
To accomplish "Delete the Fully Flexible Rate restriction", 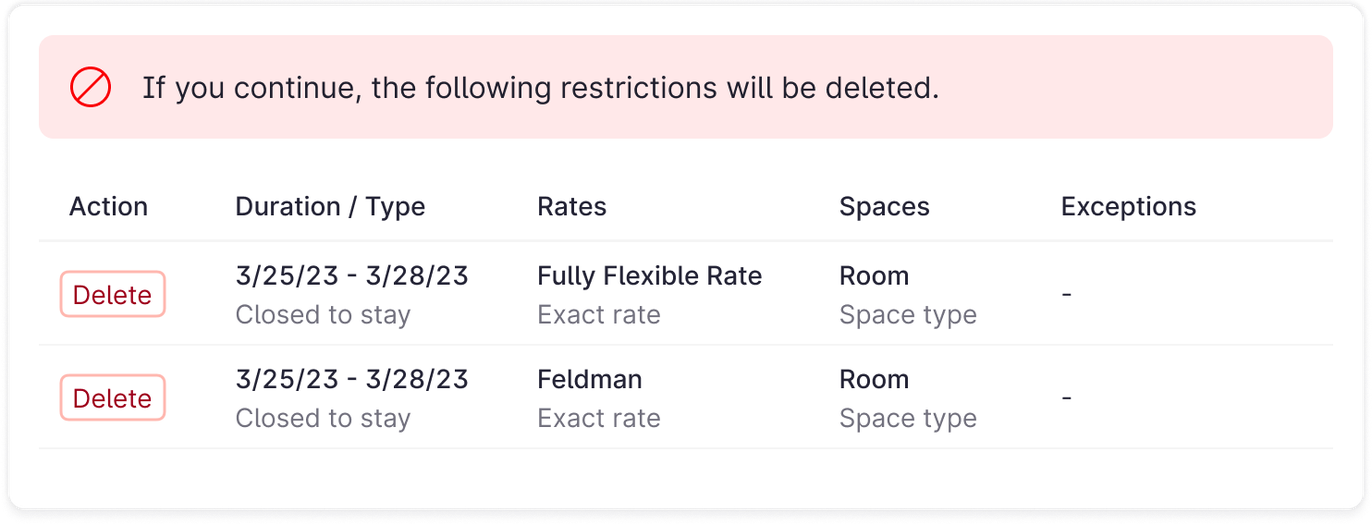I will (112, 295).
